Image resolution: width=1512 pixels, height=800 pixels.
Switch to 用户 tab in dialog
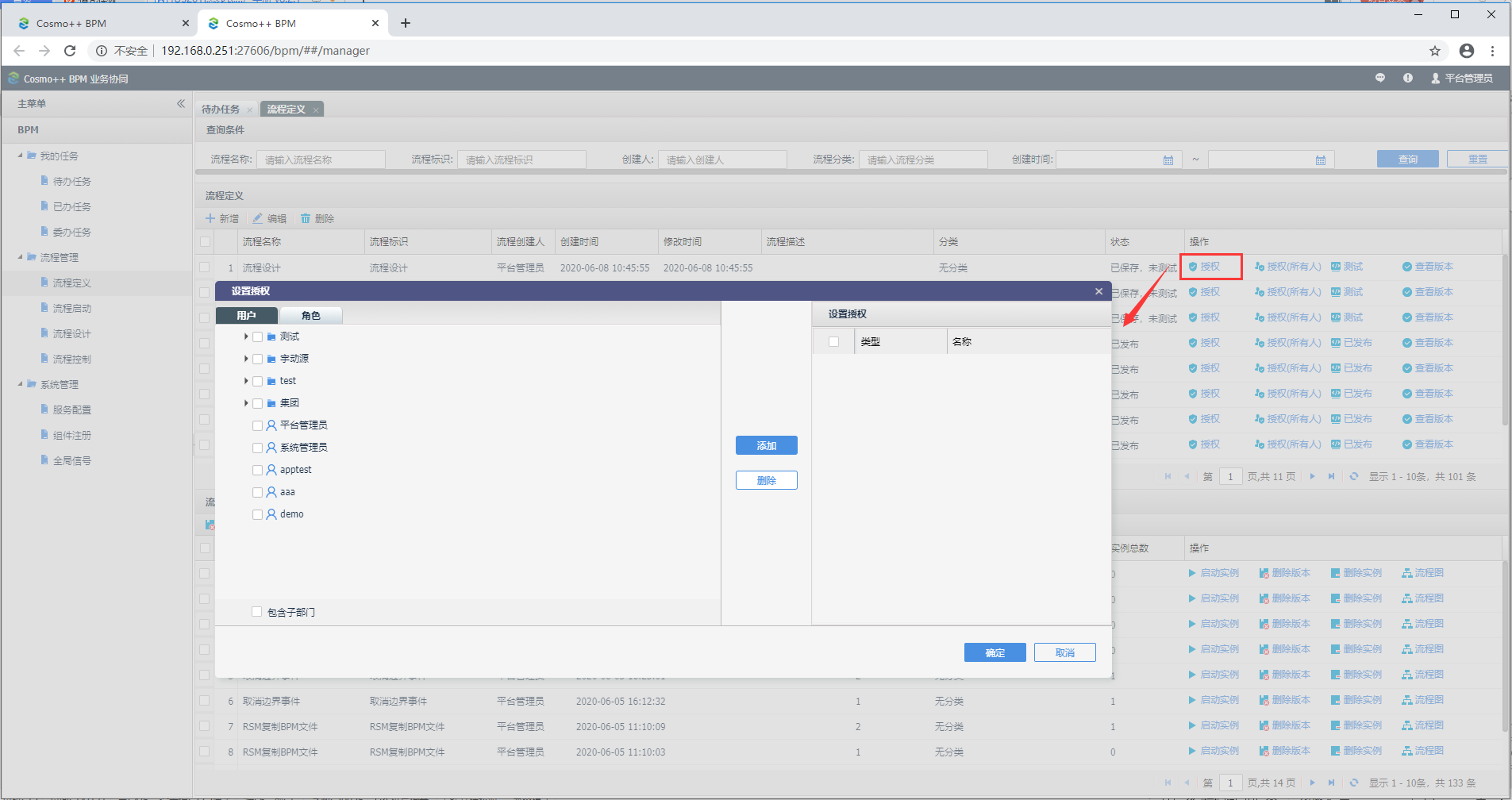(x=247, y=315)
